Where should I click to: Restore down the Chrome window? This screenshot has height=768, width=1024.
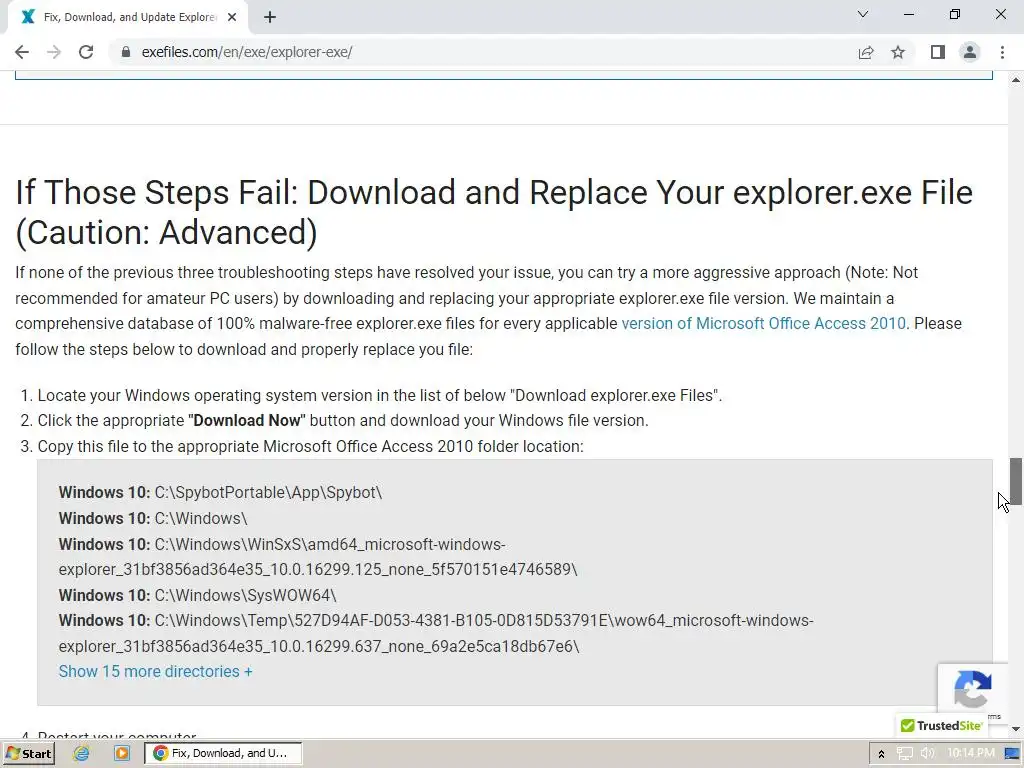point(955,14)
